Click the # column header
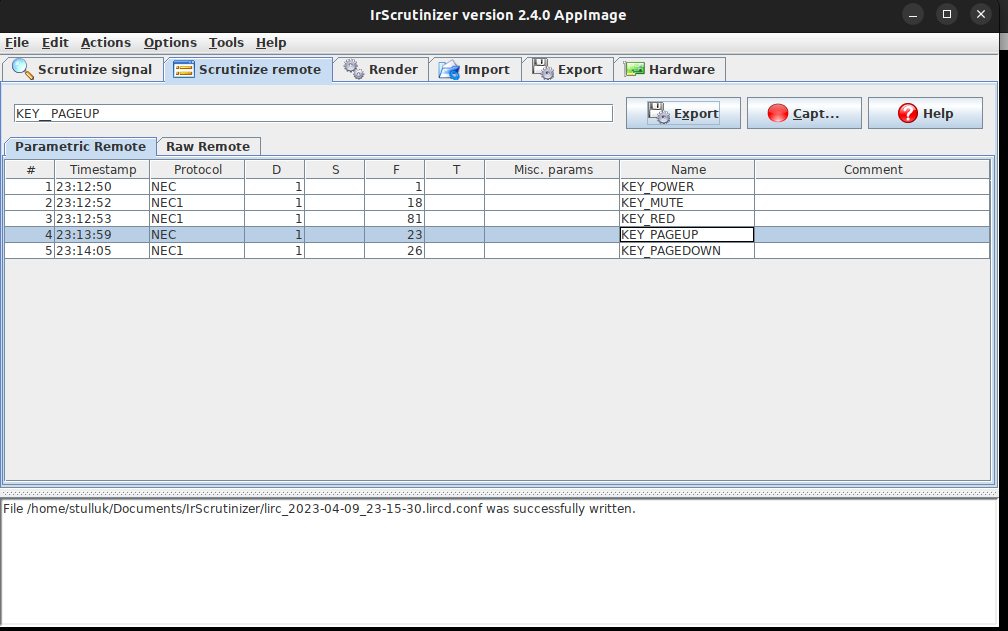This screenshot has width=1008, height=631. point(30,170)
